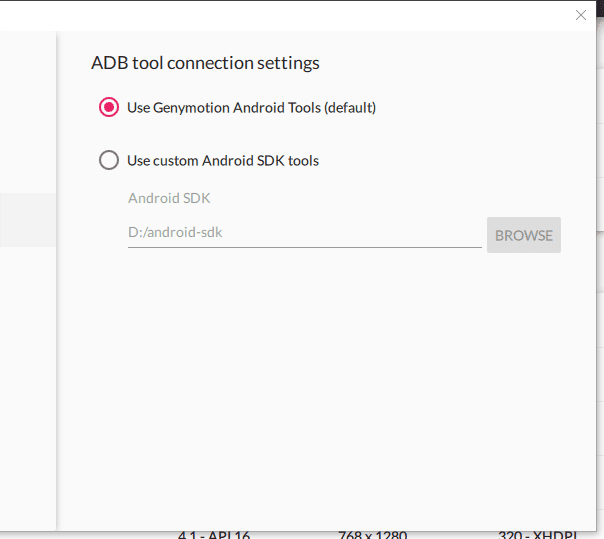Screen dimensions: 604x539
Task: Click the empty sidebar area above the highlighted item
Action: tap(27, 110)
